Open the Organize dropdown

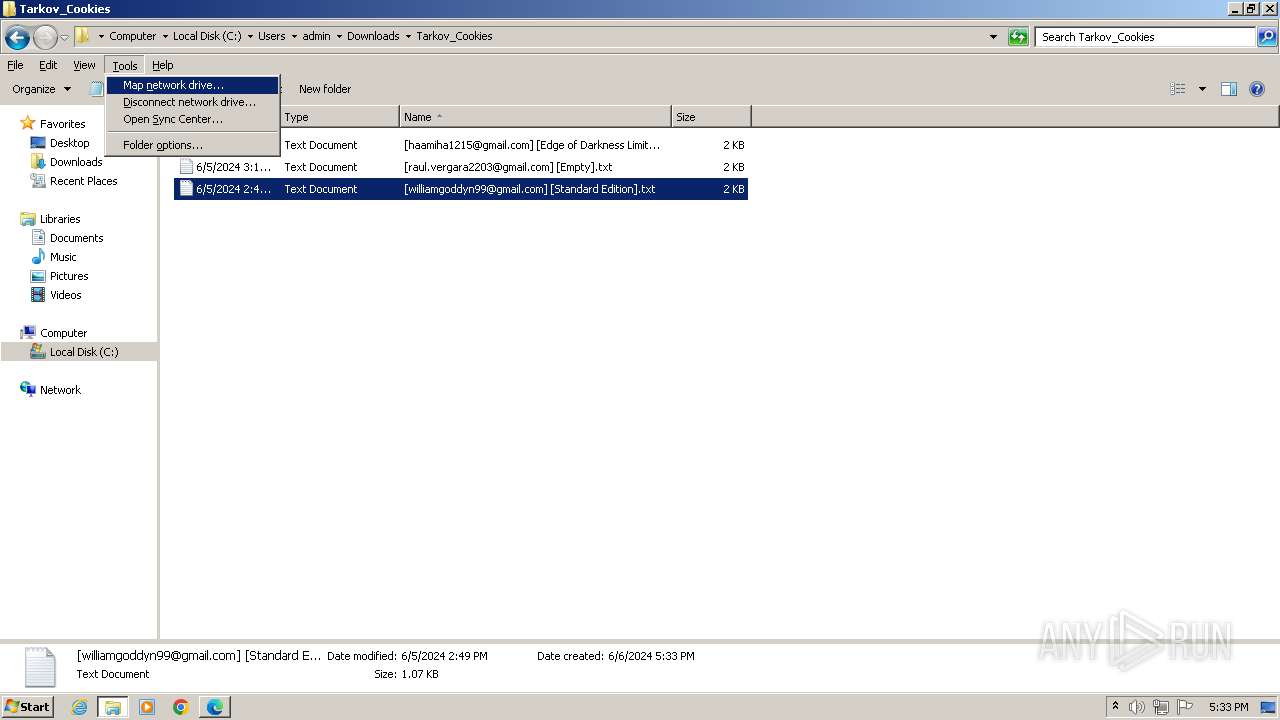coord(41,89)
